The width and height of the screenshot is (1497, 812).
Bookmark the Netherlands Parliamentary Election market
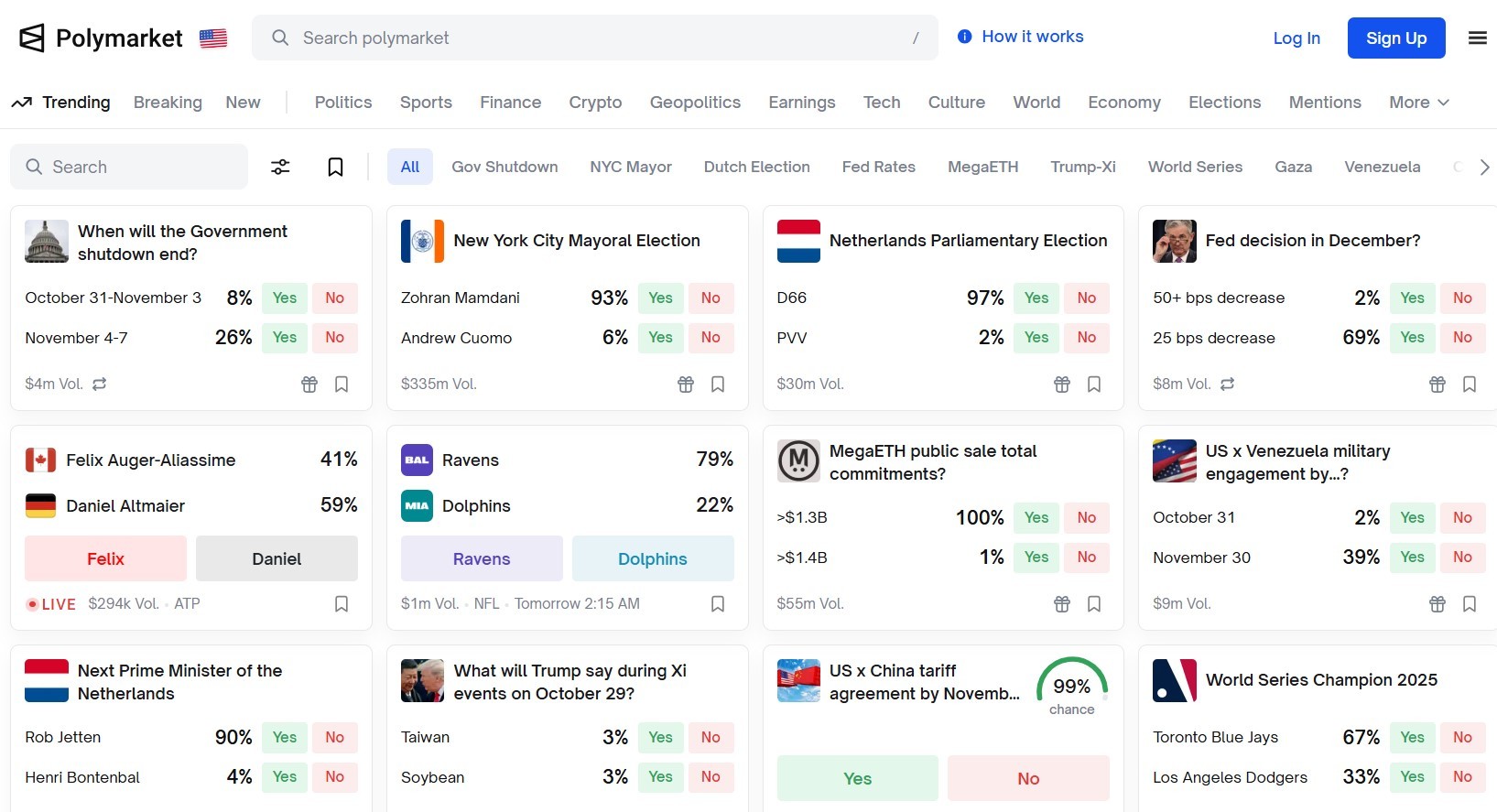1093,384
